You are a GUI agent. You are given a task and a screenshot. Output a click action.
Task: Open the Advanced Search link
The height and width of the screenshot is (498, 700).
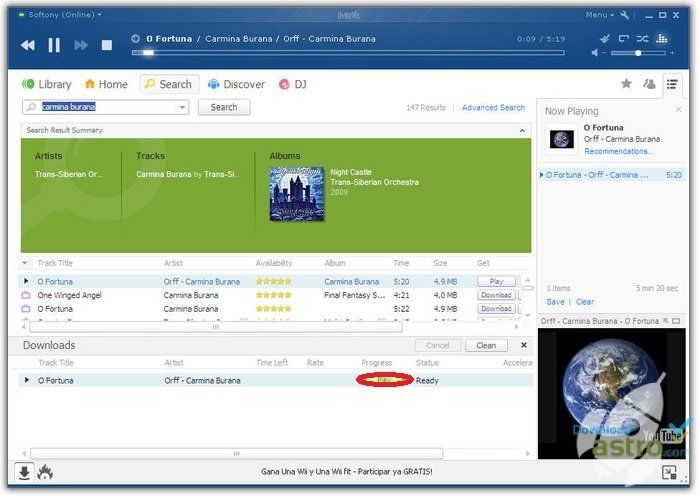point(493,108)
